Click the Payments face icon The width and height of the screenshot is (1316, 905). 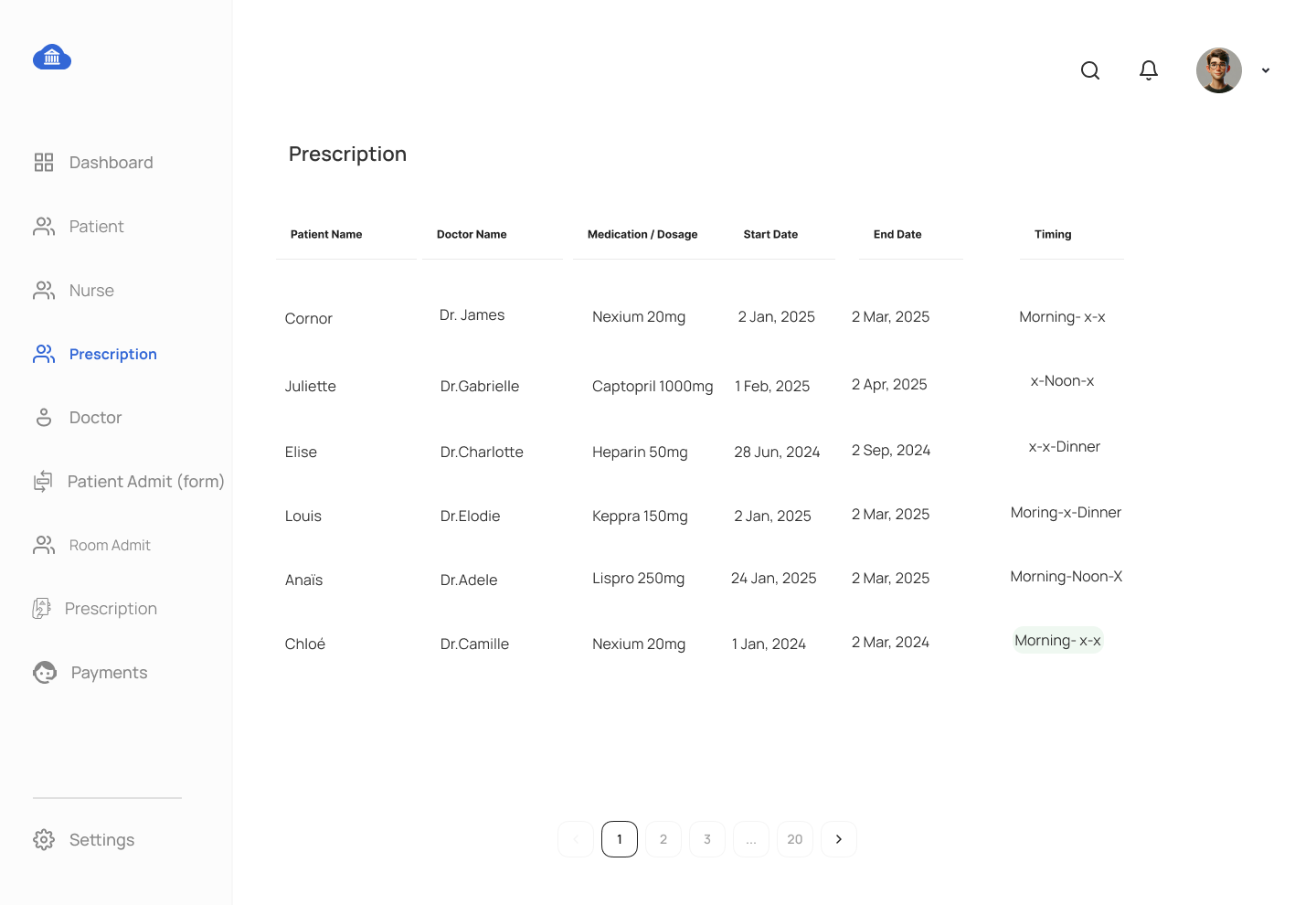tap(45, 673)
